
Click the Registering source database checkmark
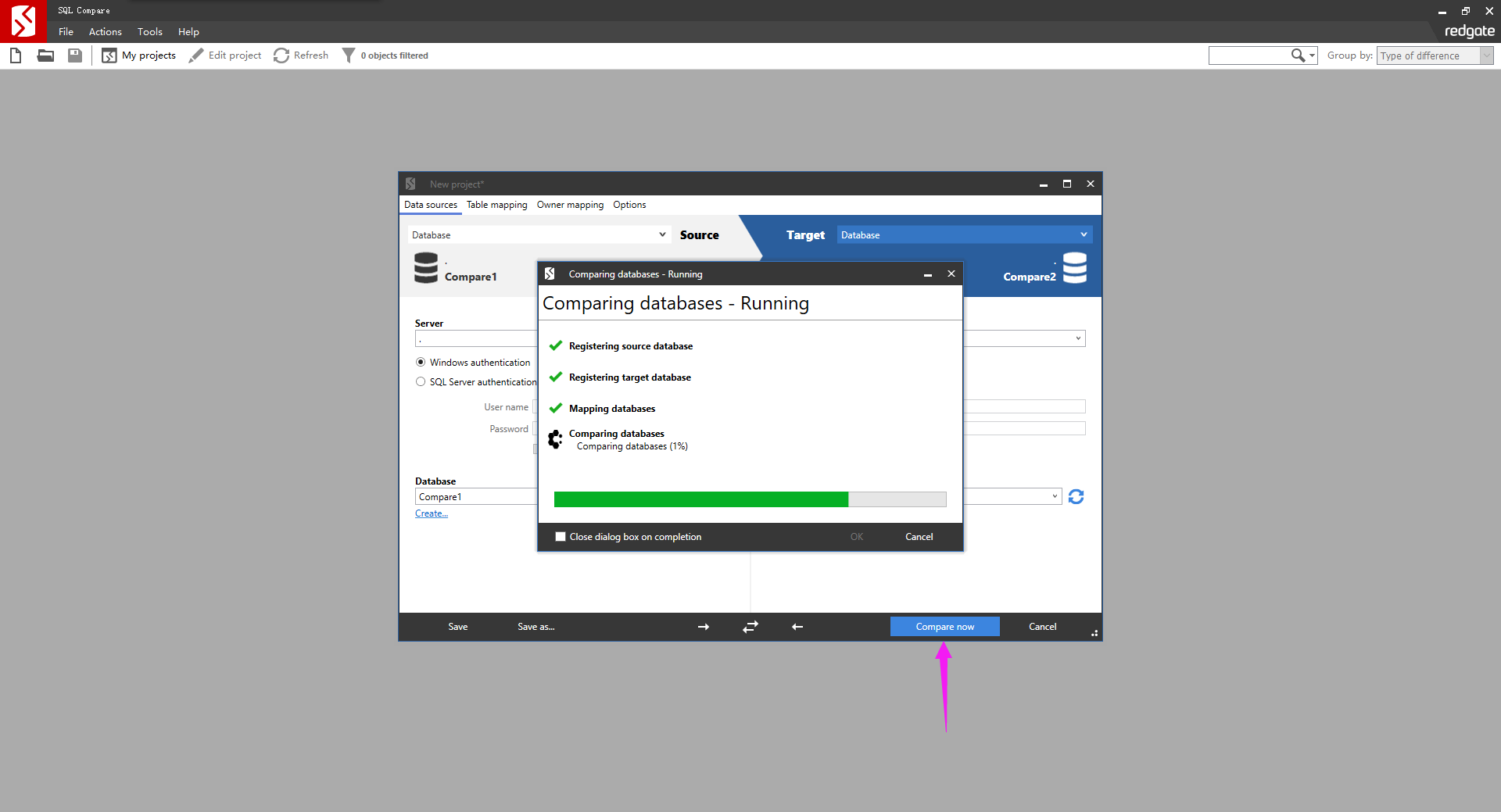point(556,345)
